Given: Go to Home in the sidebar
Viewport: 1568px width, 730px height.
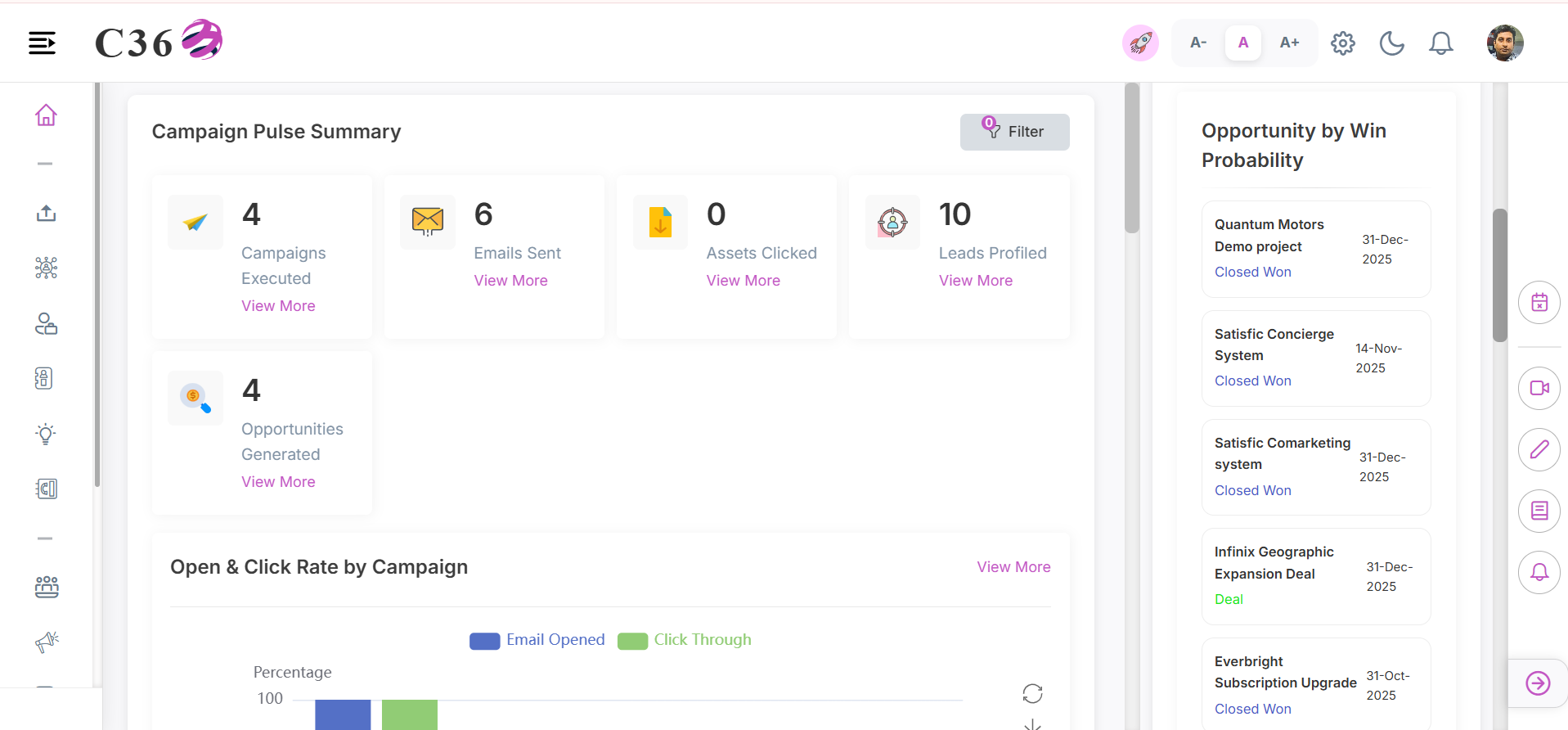Looking at the screenshot, I should pos(46,115).
